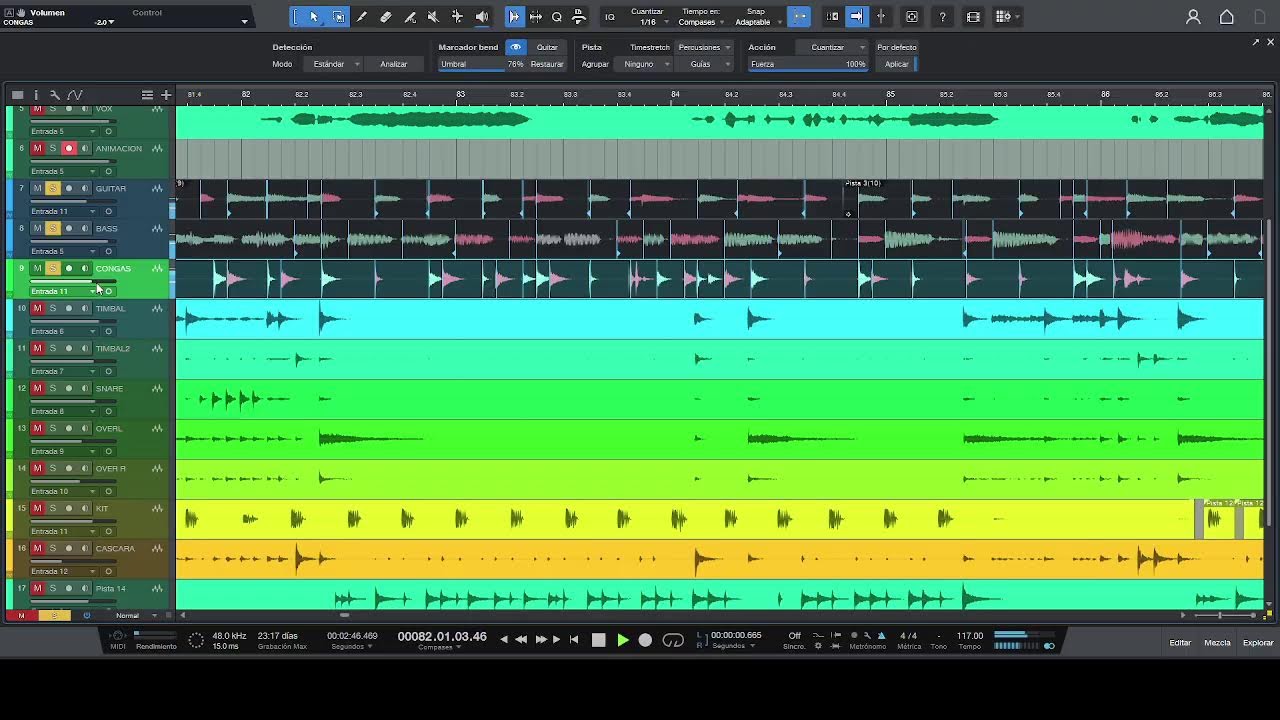Viewport: 1280px width, 720px height.
Task: Adjust the Fuerza strength slider
Action: pos(808,64)
